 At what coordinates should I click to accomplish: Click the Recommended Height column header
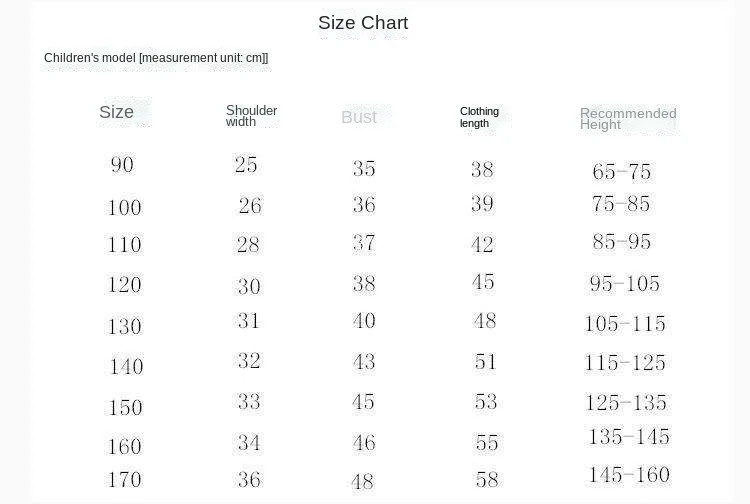click(x=628, y=119)
